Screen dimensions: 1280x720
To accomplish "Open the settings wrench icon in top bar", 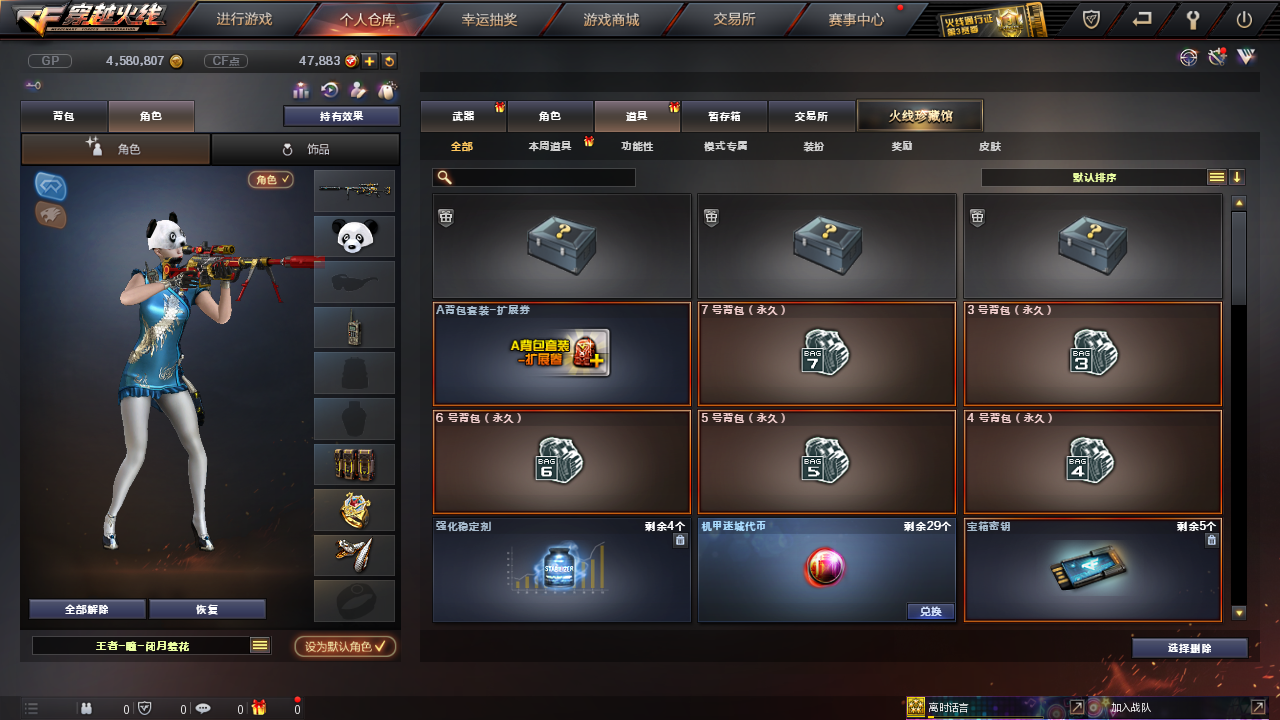I will (1193, 19).
